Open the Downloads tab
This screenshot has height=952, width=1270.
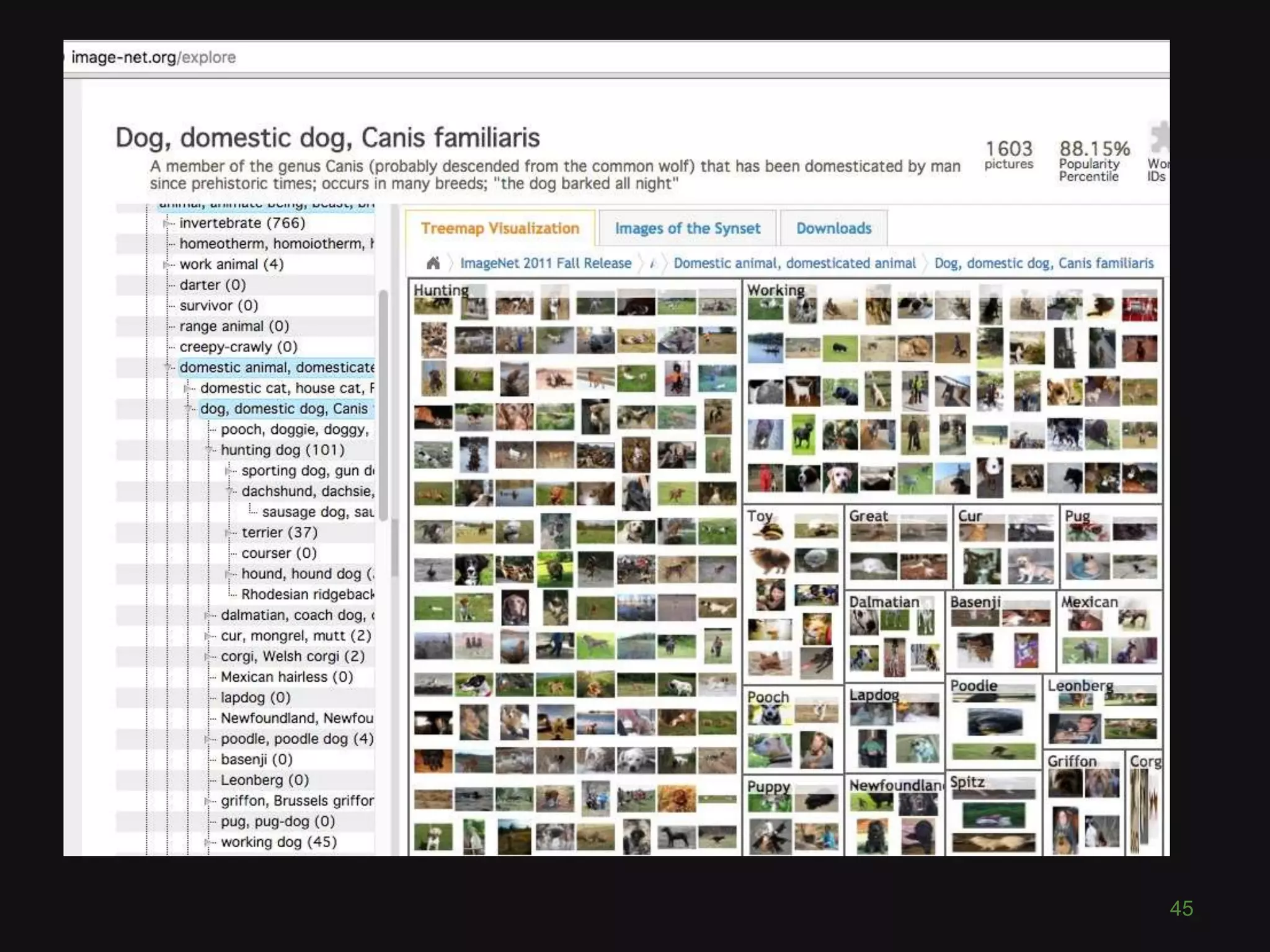pos(833,228)
